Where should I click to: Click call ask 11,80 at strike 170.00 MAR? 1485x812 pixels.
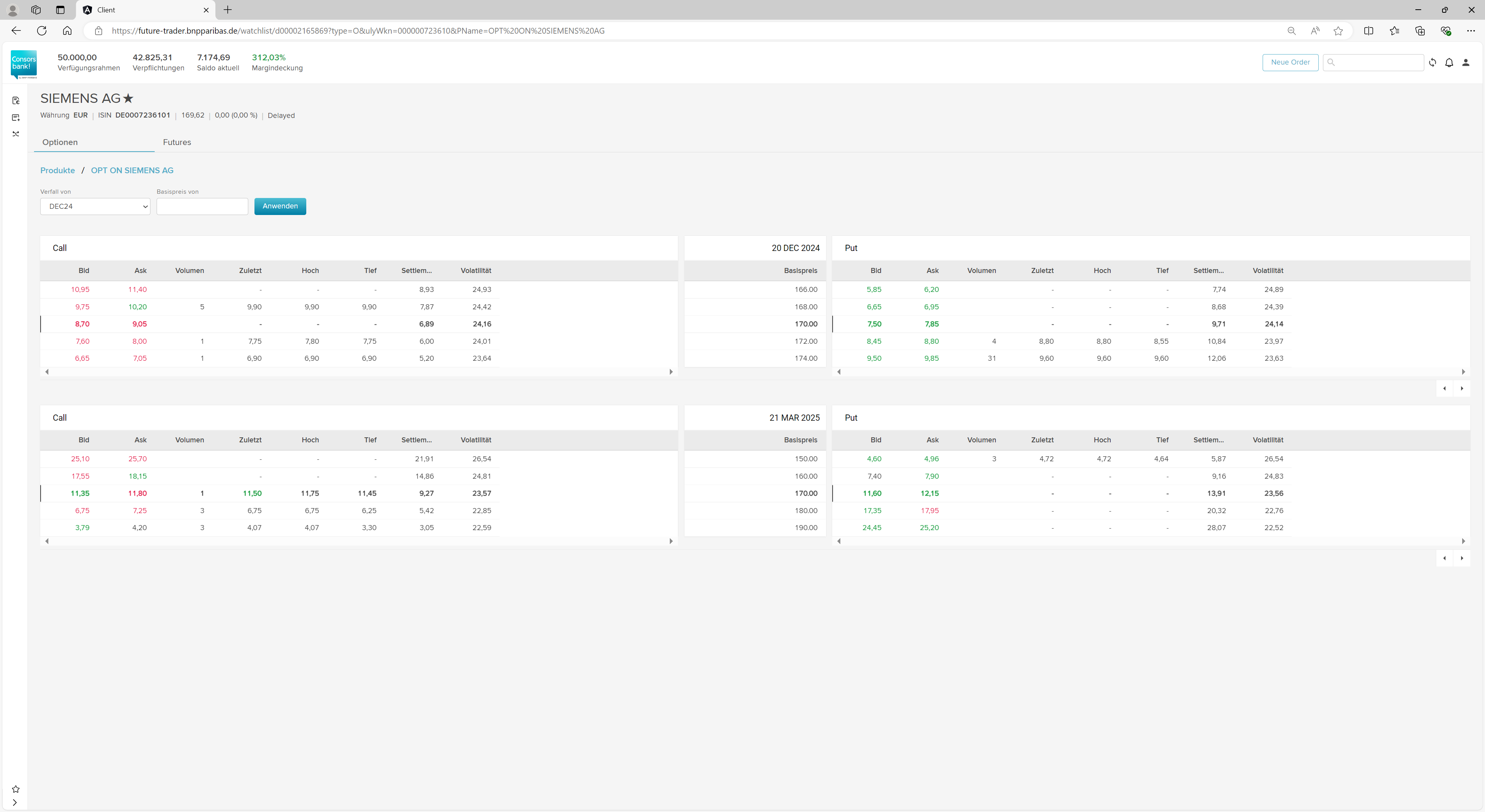point(137,494)
